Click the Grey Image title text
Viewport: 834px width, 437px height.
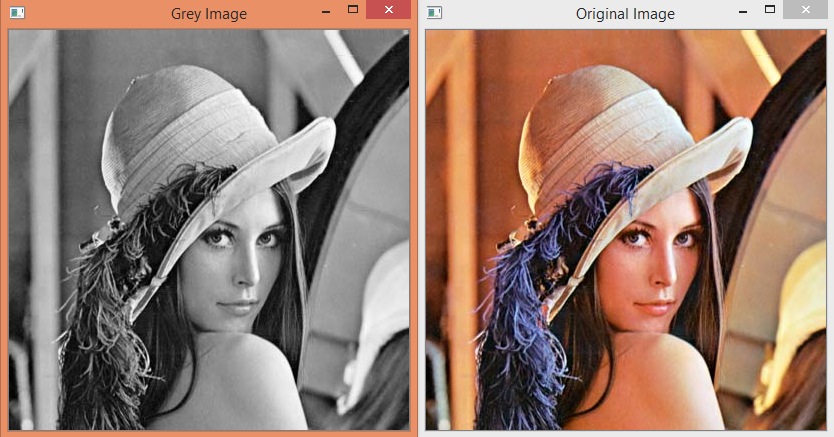[208, 14]
